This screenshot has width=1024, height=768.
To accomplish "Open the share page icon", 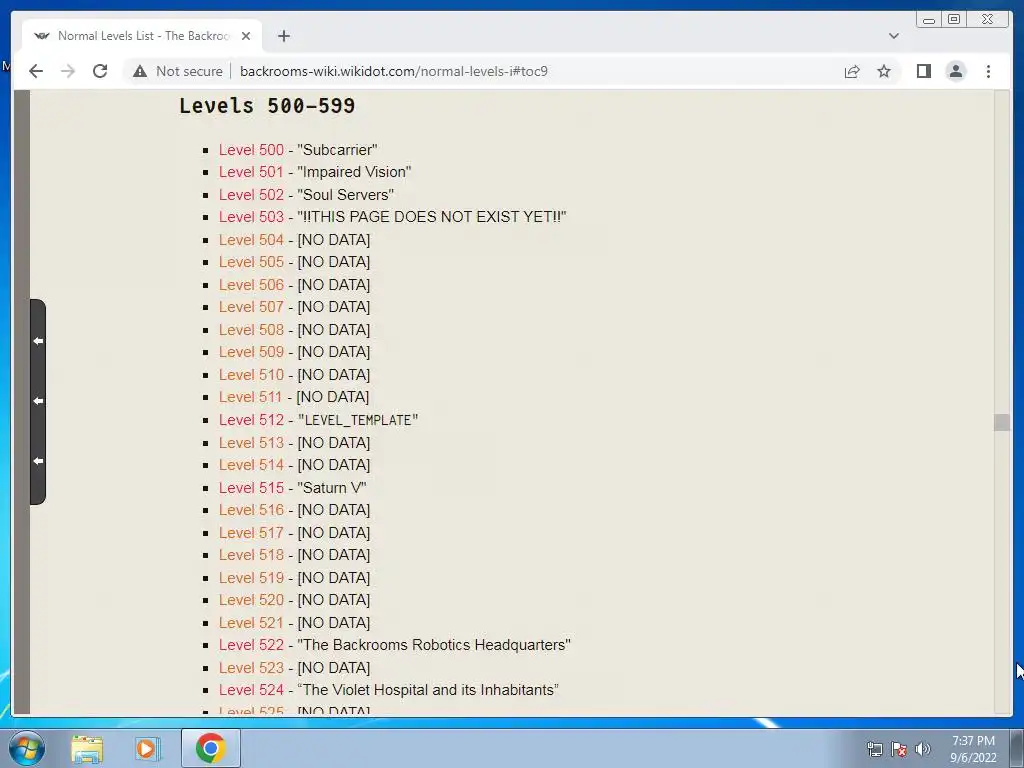I will 852,71.
